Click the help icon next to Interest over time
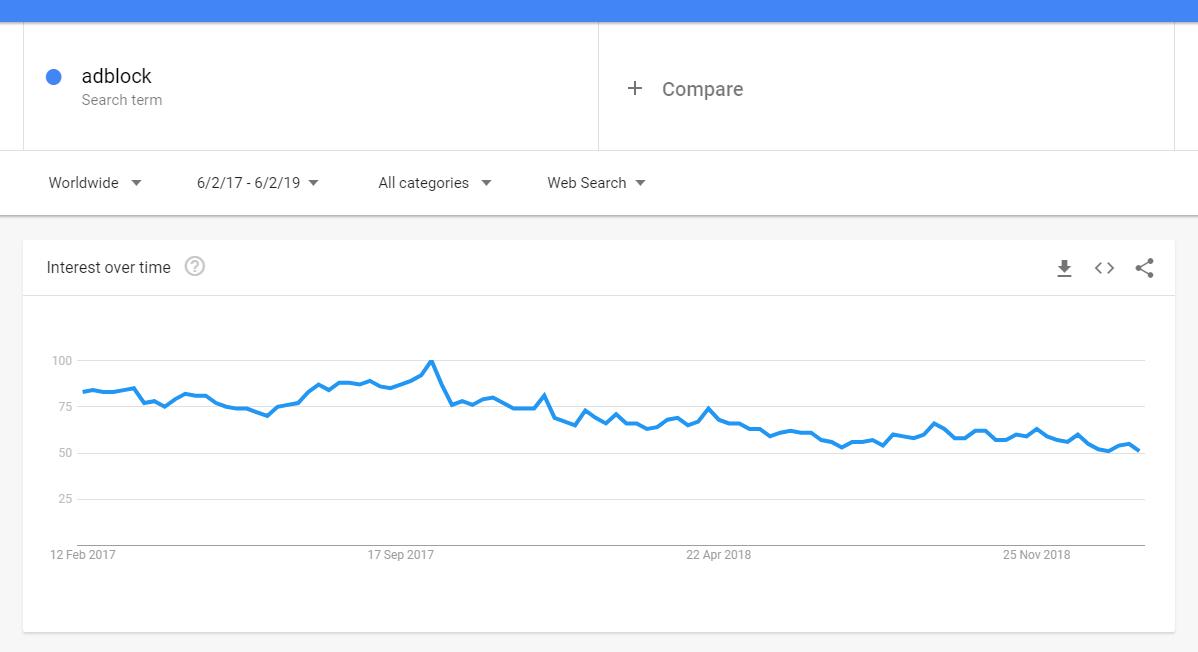This screenshot has width=1198, height=652. click(x=195, y=267)
